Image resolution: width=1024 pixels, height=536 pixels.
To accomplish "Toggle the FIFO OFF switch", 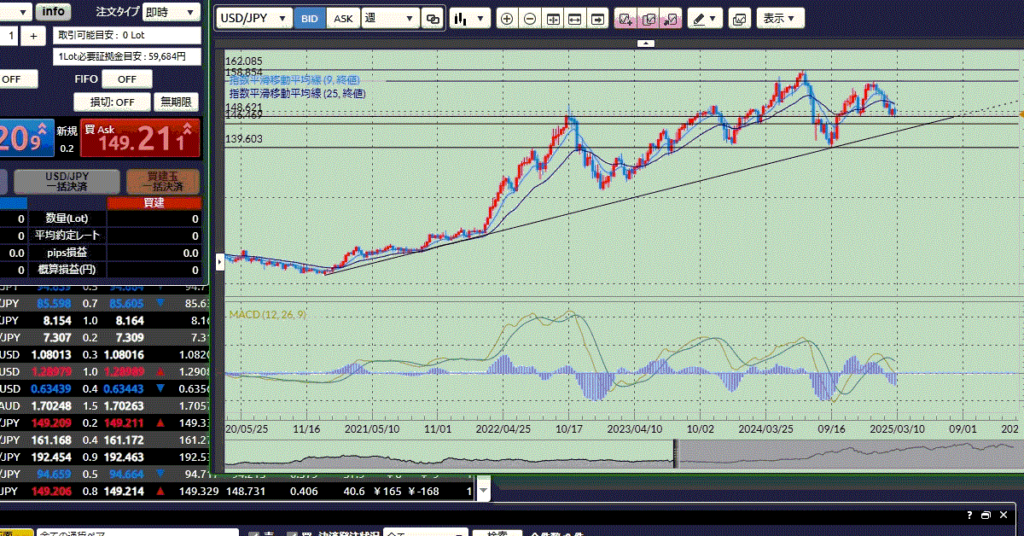I will [127, 79].
